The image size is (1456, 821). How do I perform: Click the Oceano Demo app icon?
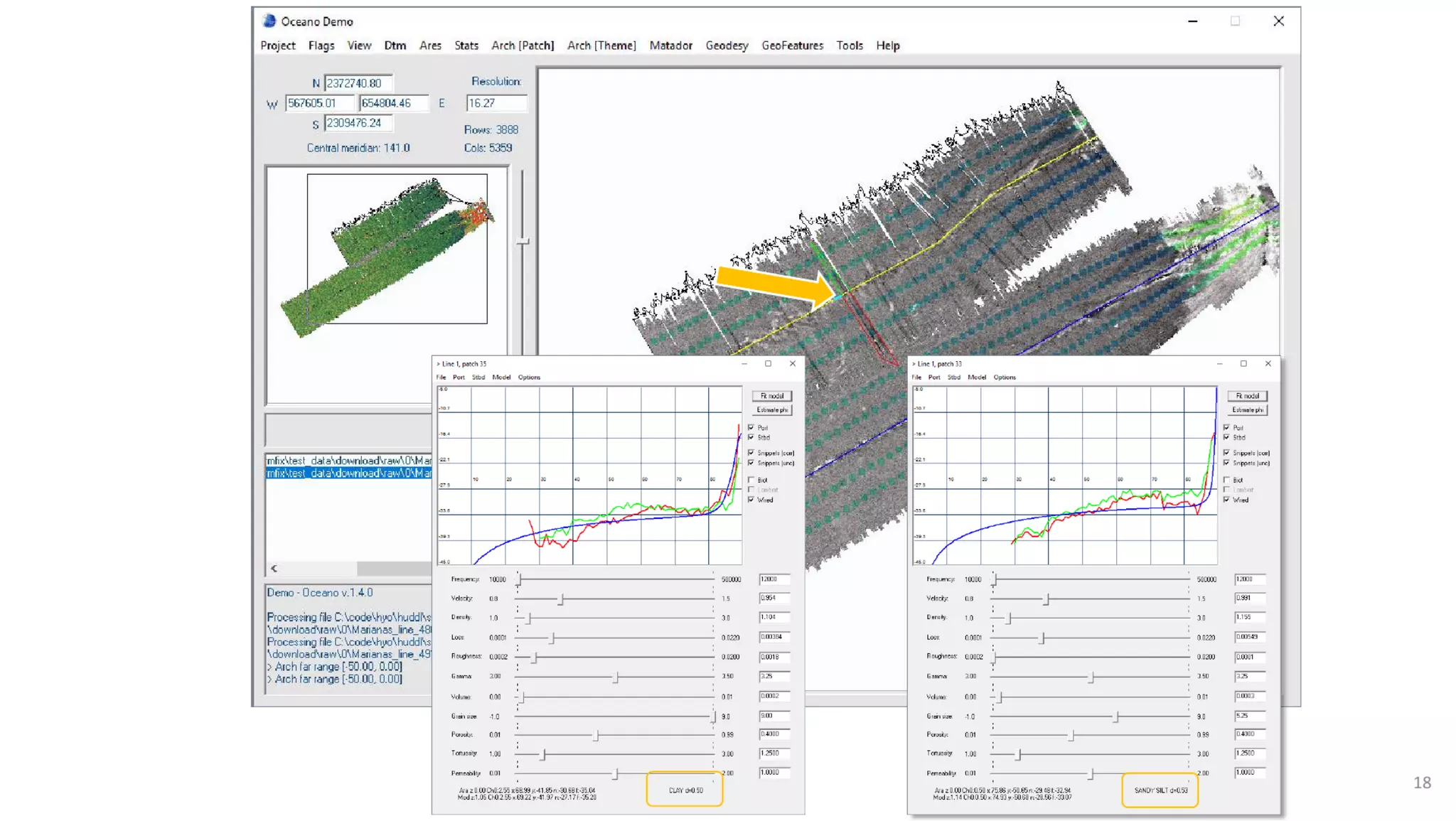coord(269,21)
